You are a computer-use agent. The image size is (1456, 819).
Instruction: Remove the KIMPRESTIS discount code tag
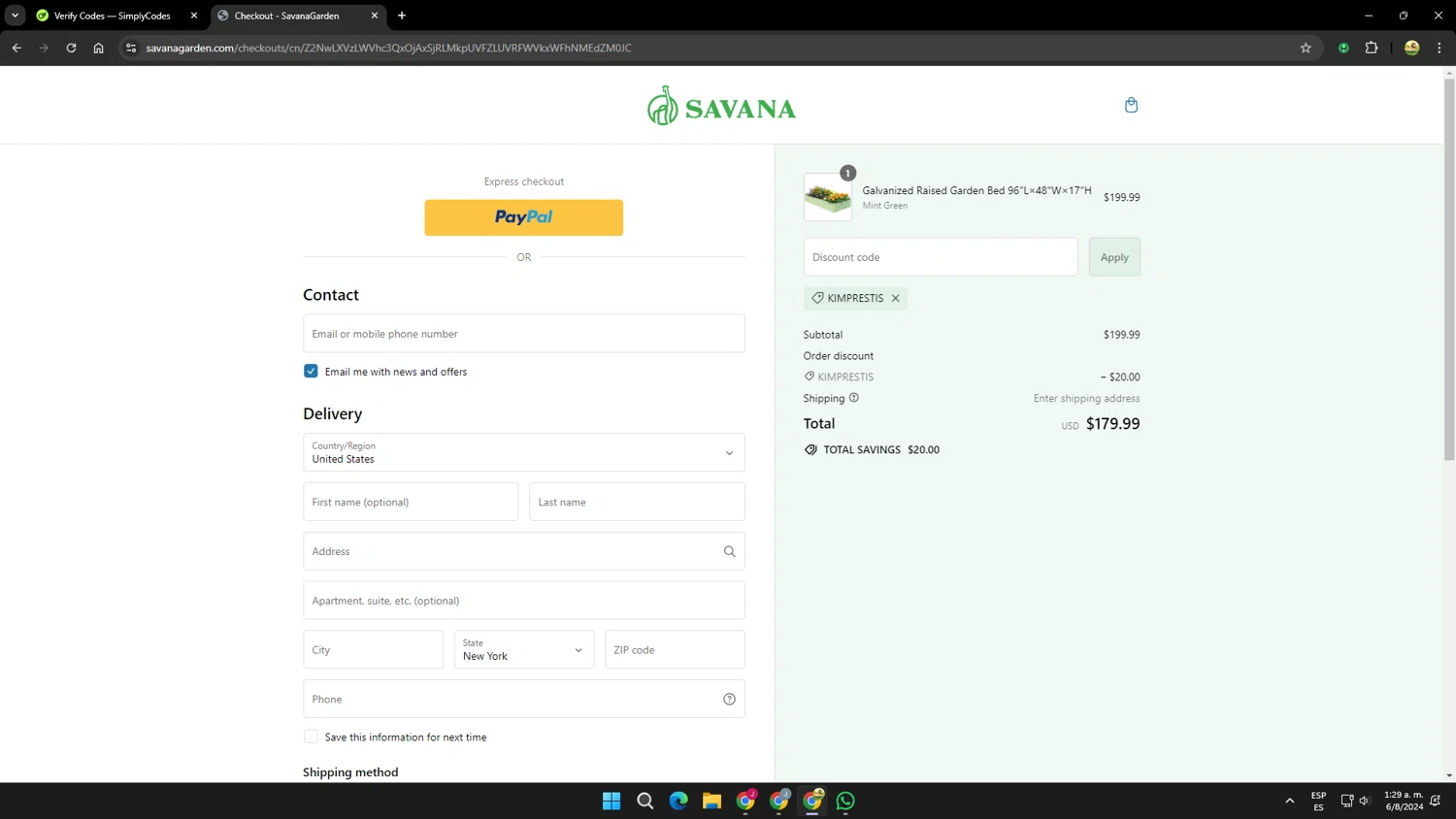(x=895, y=298)
